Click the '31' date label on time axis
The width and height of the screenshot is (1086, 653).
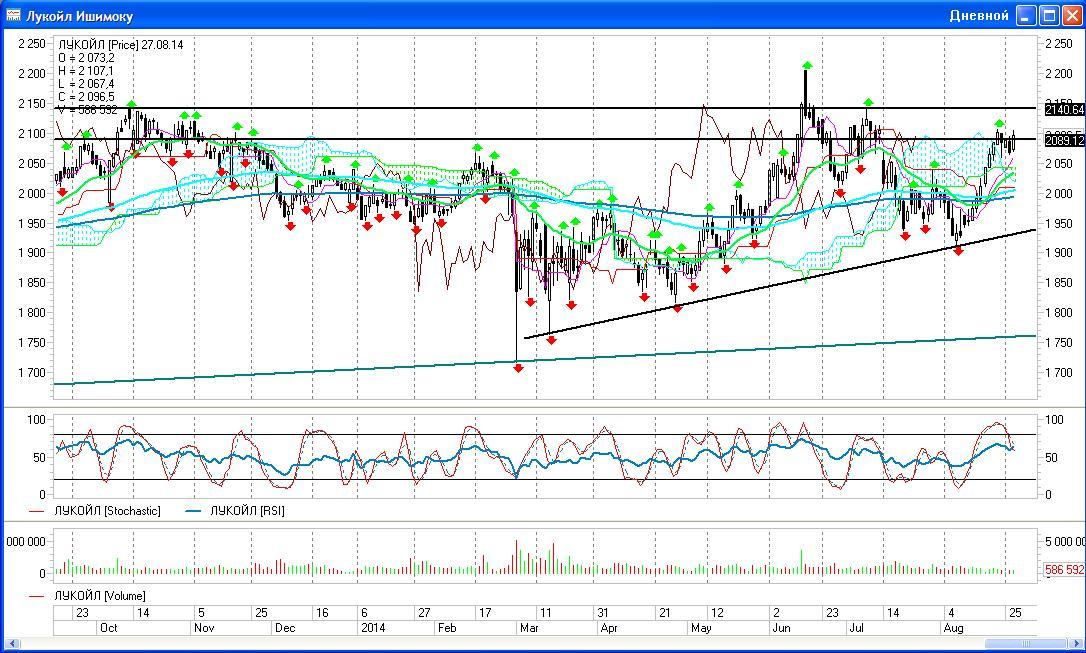[603, 613]
